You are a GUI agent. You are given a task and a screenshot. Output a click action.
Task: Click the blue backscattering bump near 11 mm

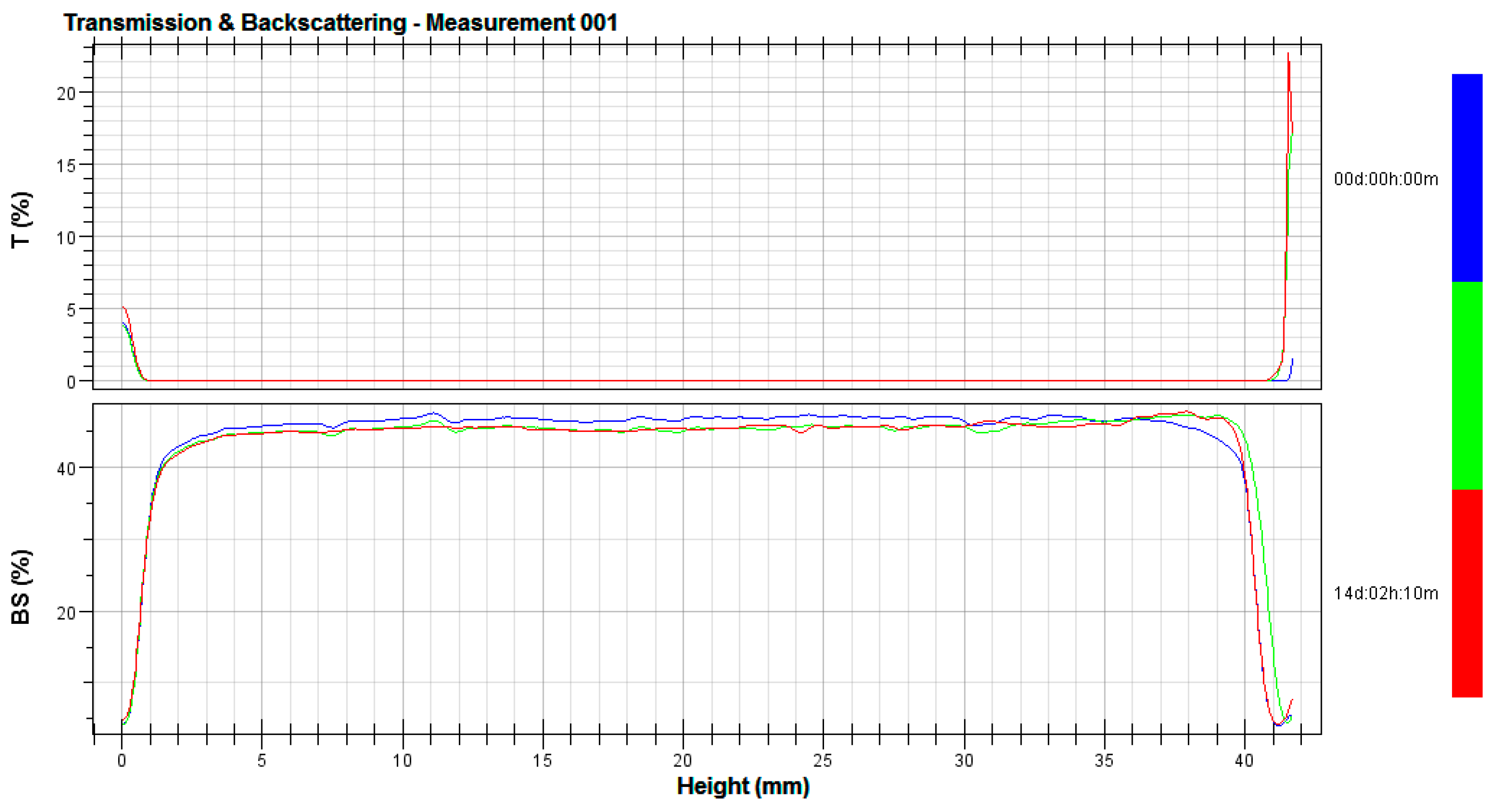point(433,413)
